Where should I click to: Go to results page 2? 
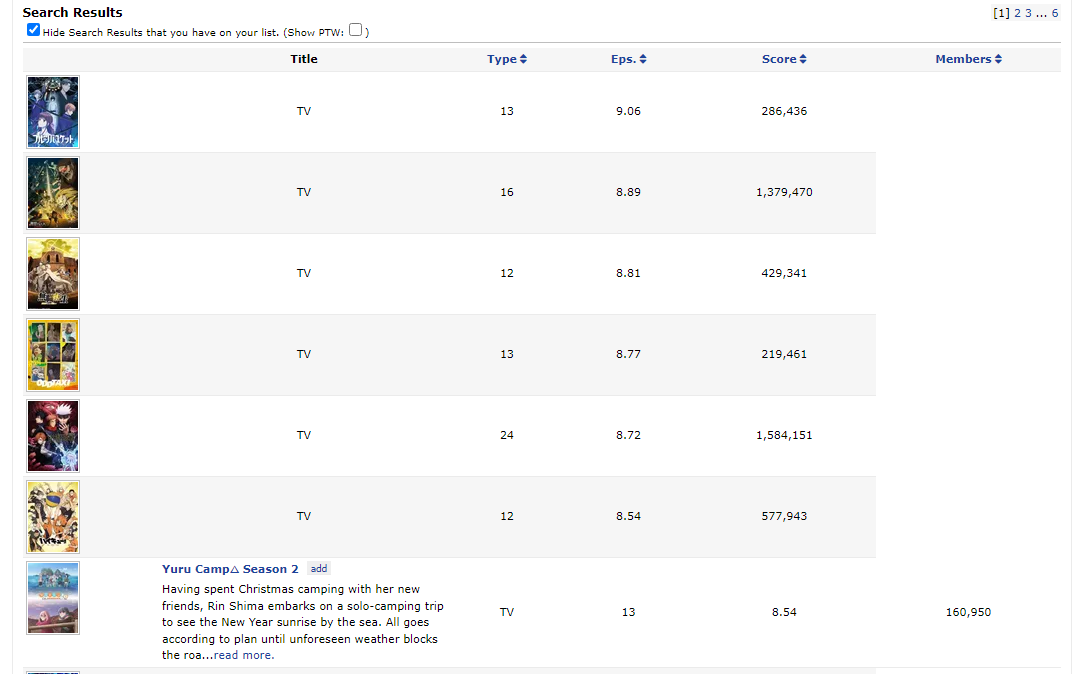[x=1017, y=13]
